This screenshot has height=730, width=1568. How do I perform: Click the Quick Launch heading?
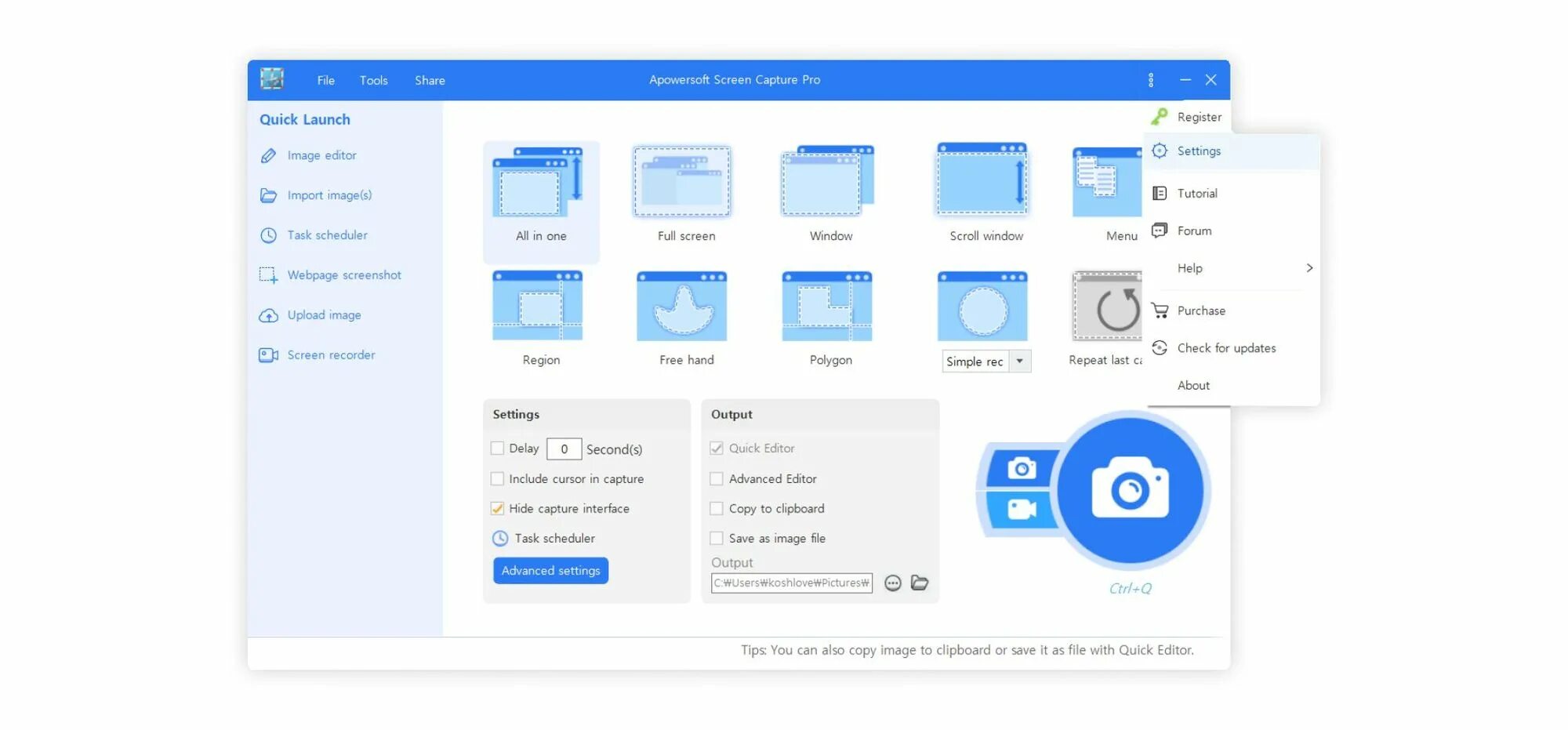(x=305, y=120)
